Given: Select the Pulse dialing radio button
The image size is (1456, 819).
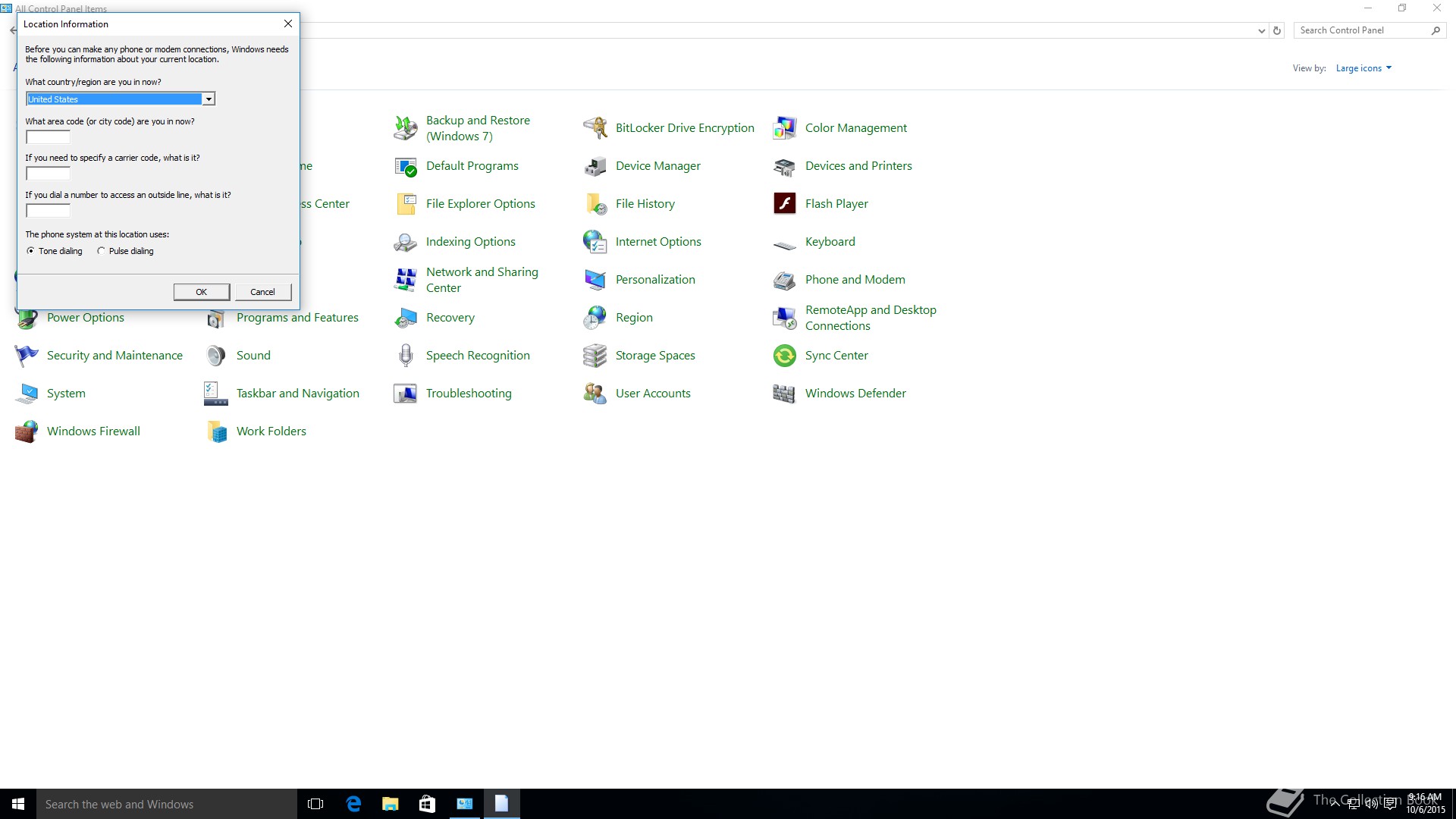Looking at the screenshot, I should 101,251.
